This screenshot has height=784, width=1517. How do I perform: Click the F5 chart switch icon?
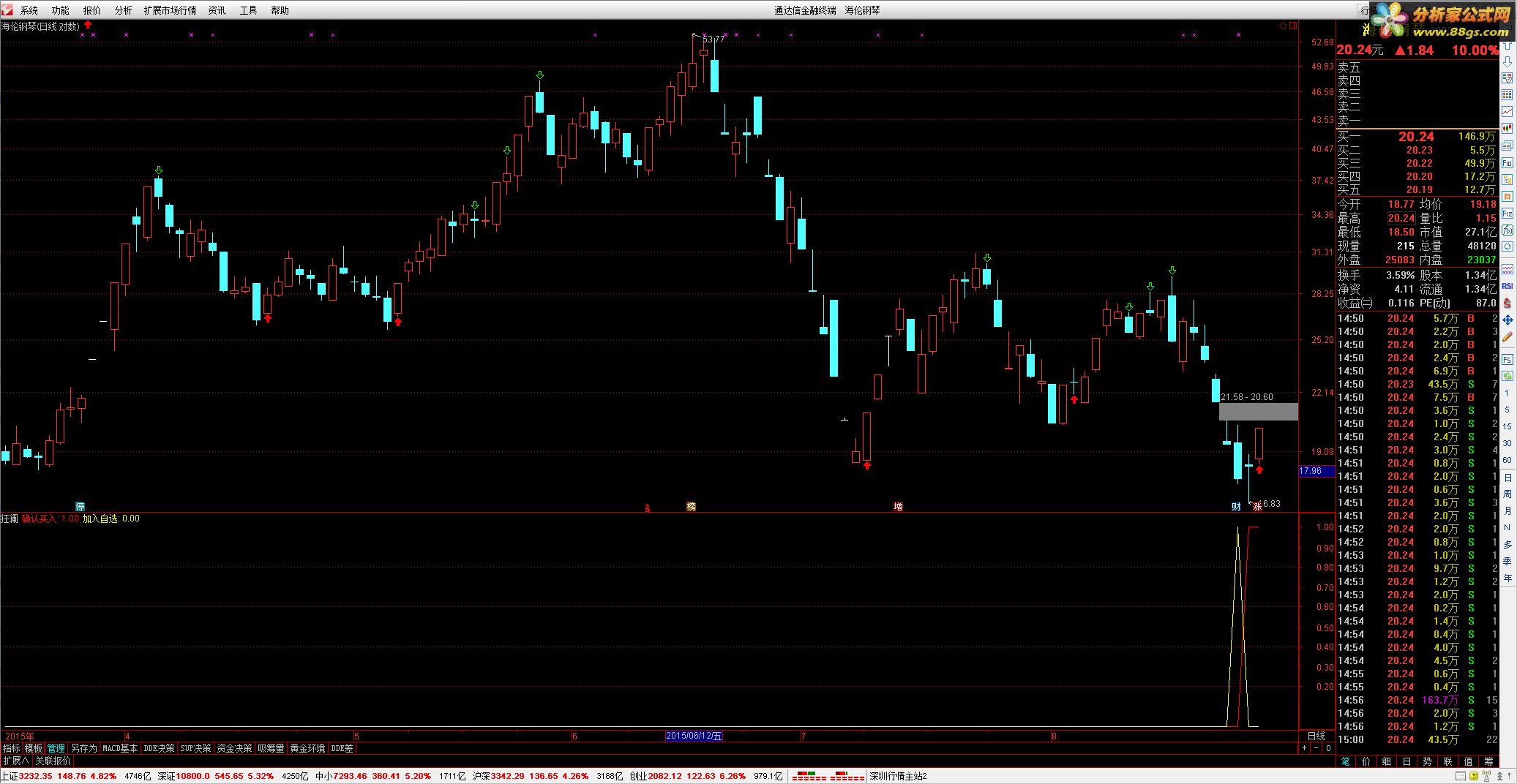1507,359
